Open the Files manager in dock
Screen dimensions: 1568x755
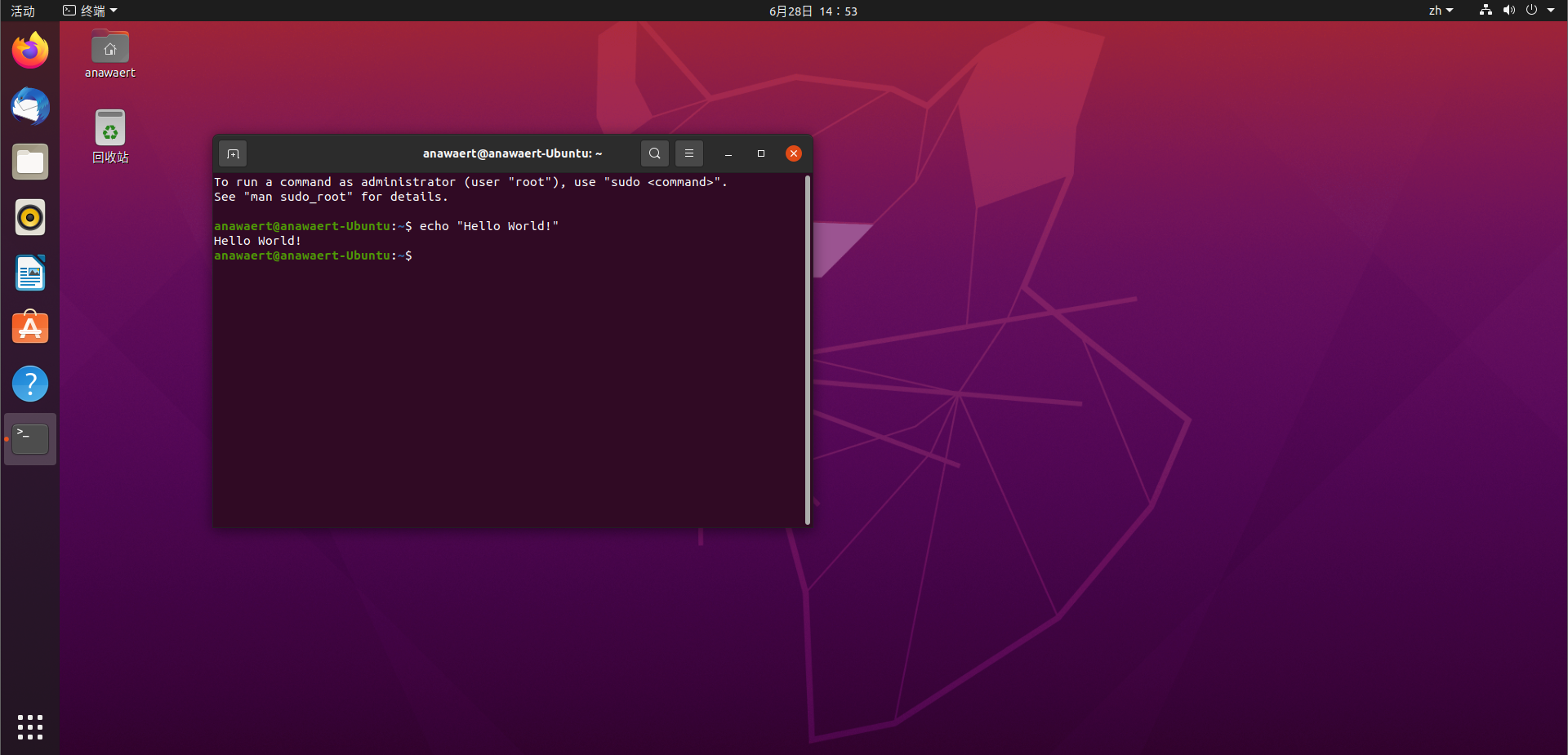pos(30,162)
